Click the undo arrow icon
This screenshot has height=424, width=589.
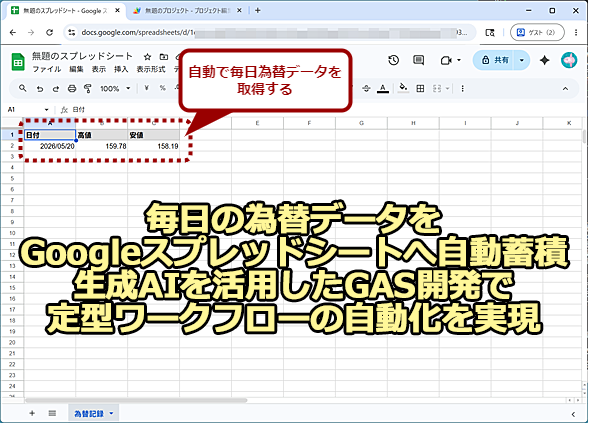39,89
